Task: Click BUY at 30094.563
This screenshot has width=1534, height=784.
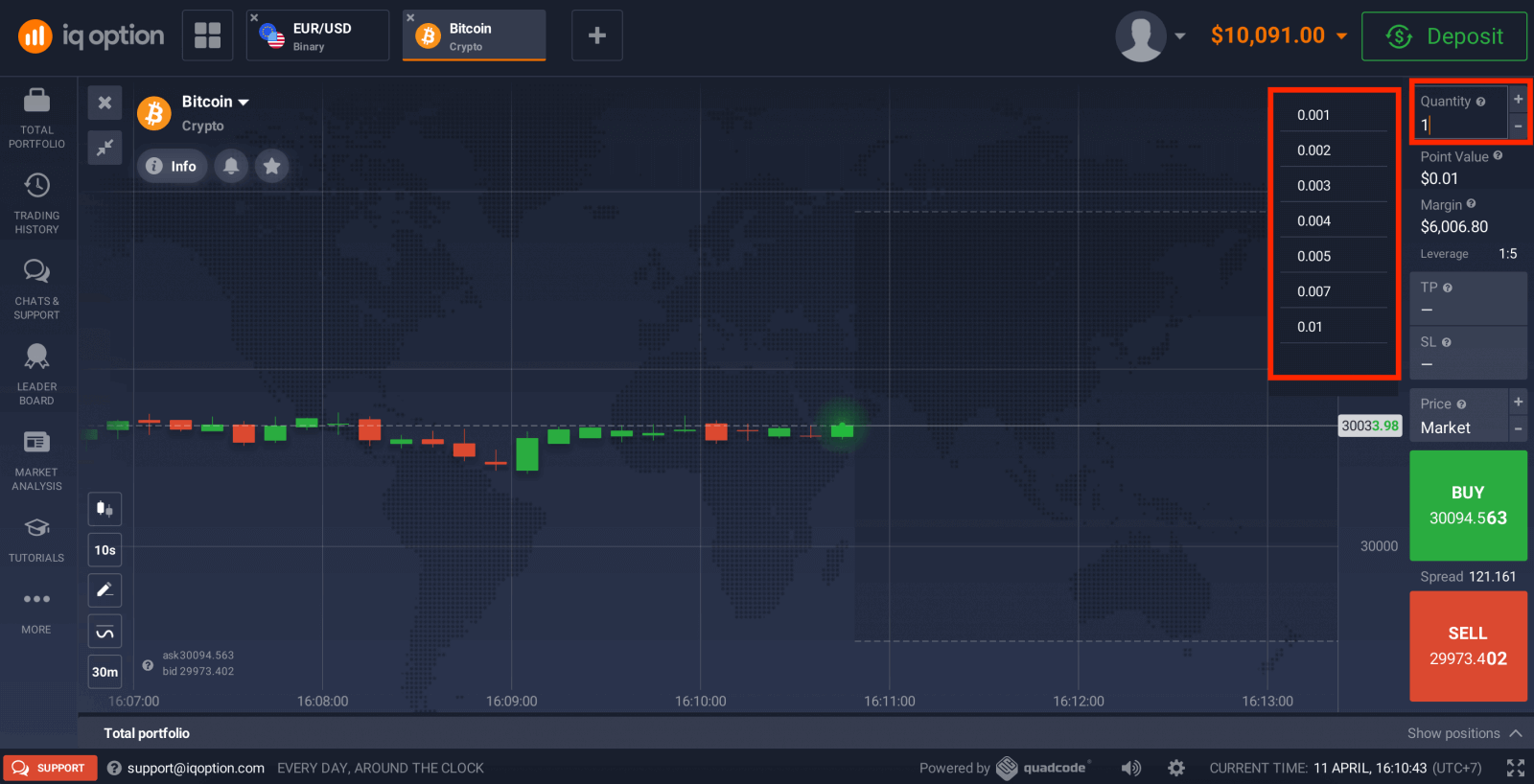Action: [1468, 505]
